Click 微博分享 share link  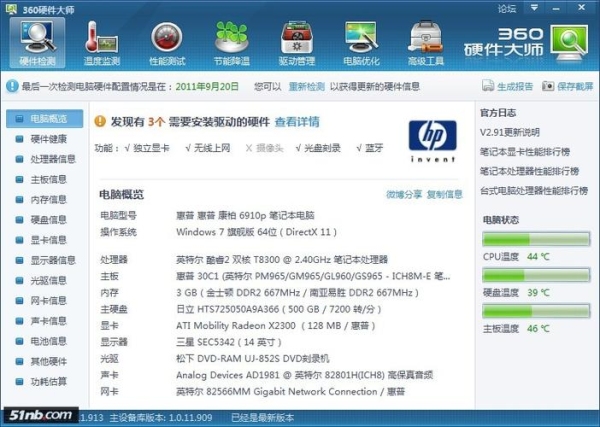pos(404,194)
